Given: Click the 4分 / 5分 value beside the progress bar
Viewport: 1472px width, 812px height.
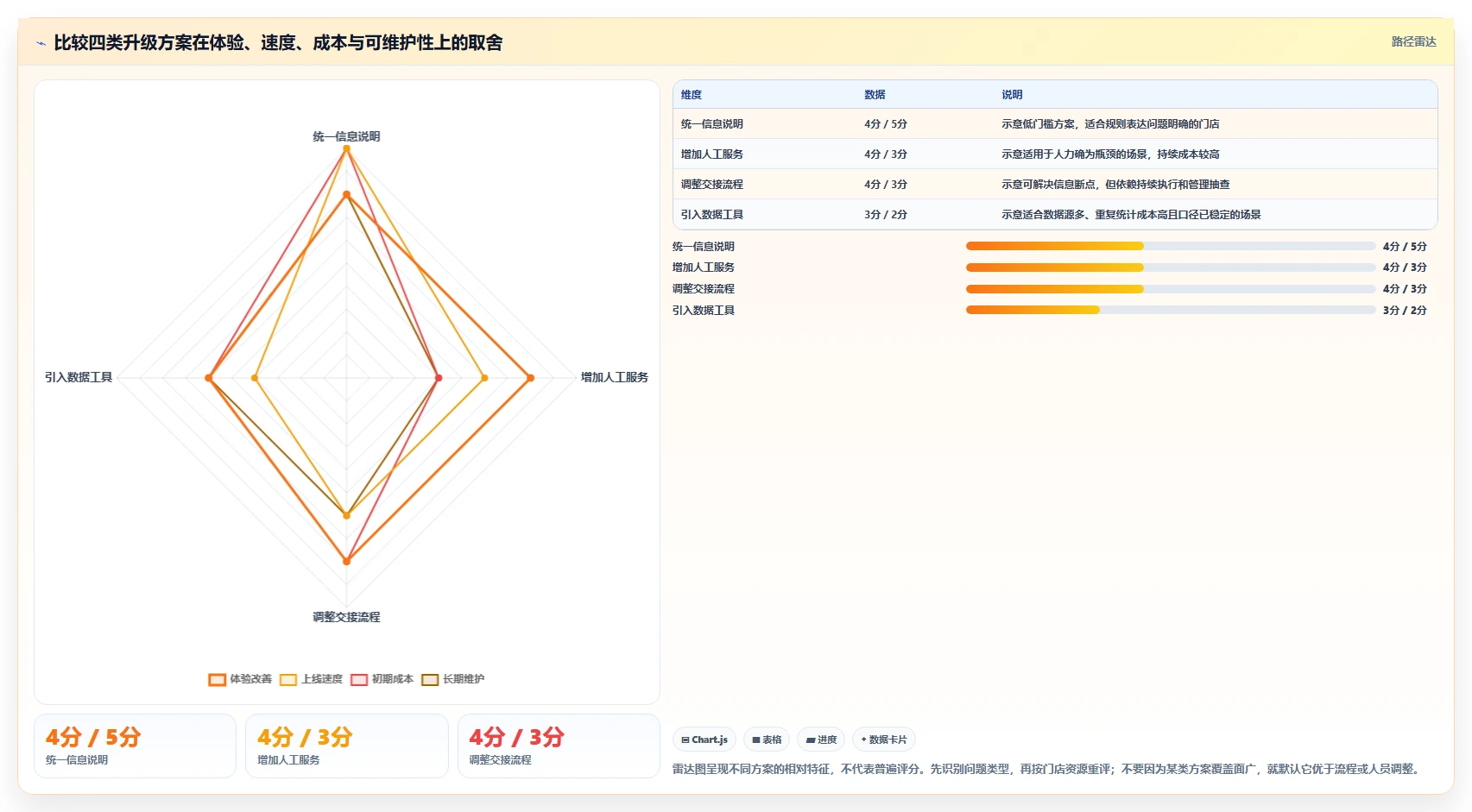Looking at the screenshot, I should 1405,247.
